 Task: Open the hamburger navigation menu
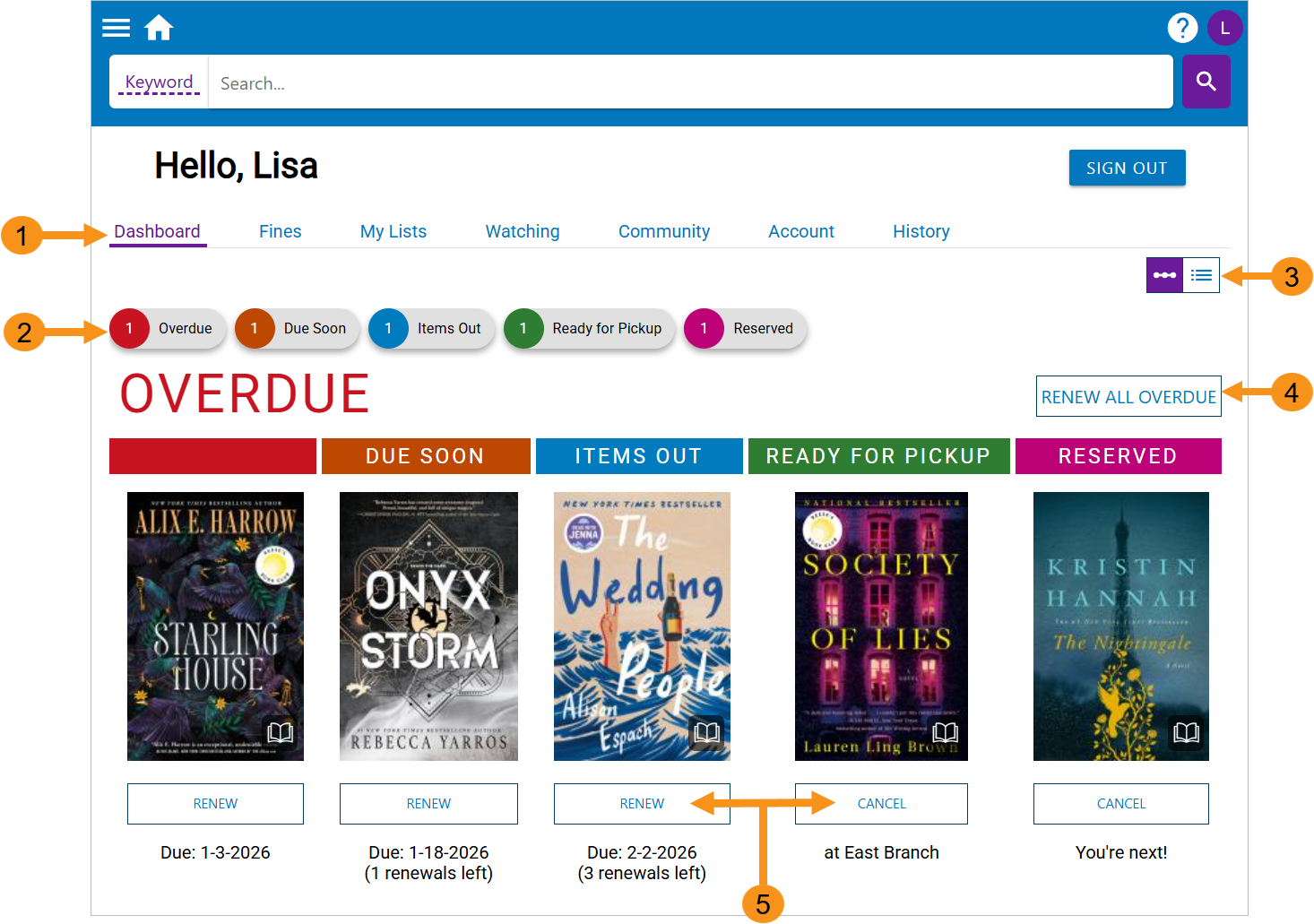pos(116,28)
